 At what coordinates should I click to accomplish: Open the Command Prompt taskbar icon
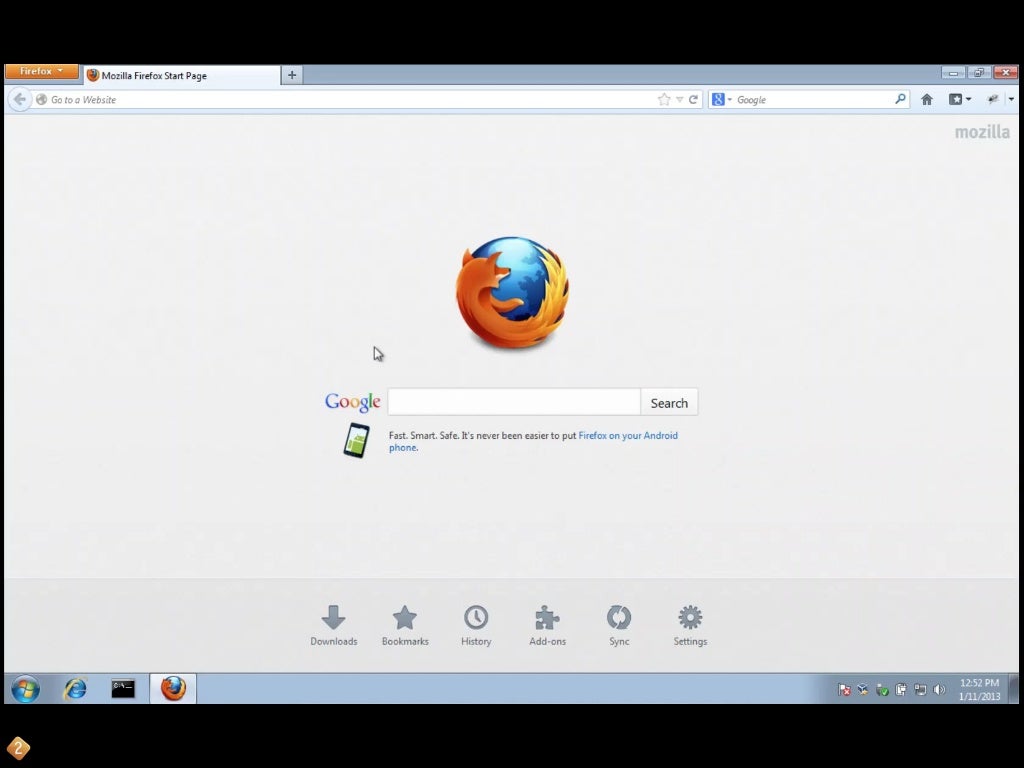pos(123,688)
